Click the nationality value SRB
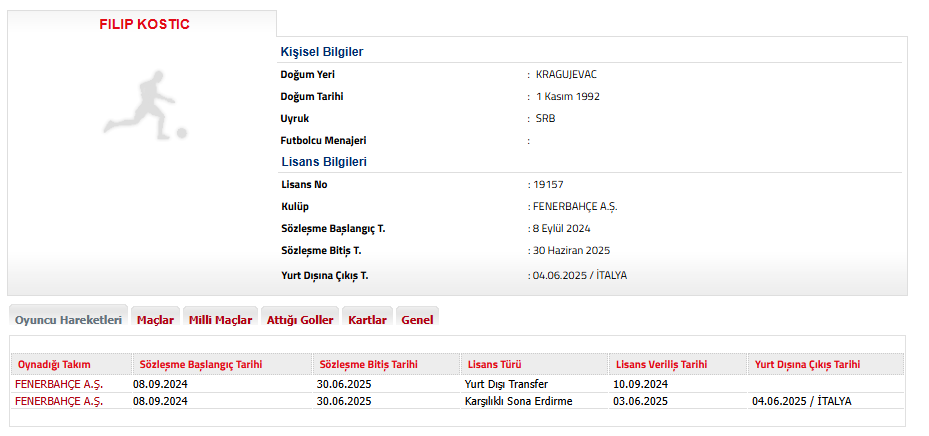 [546, 118]
